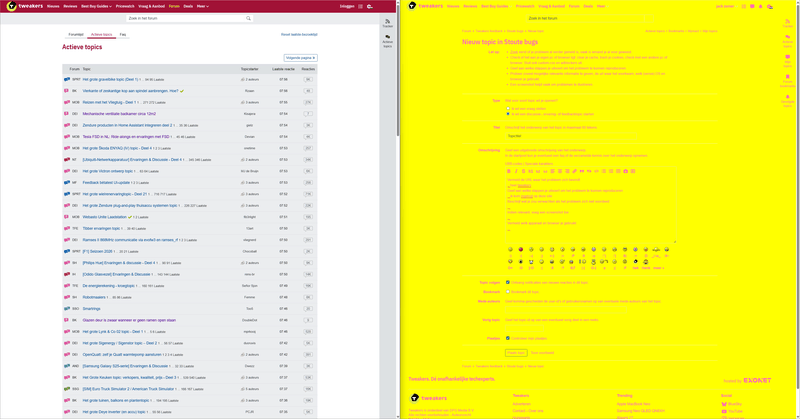Open Reviews in left window nav

pos(70,7)
